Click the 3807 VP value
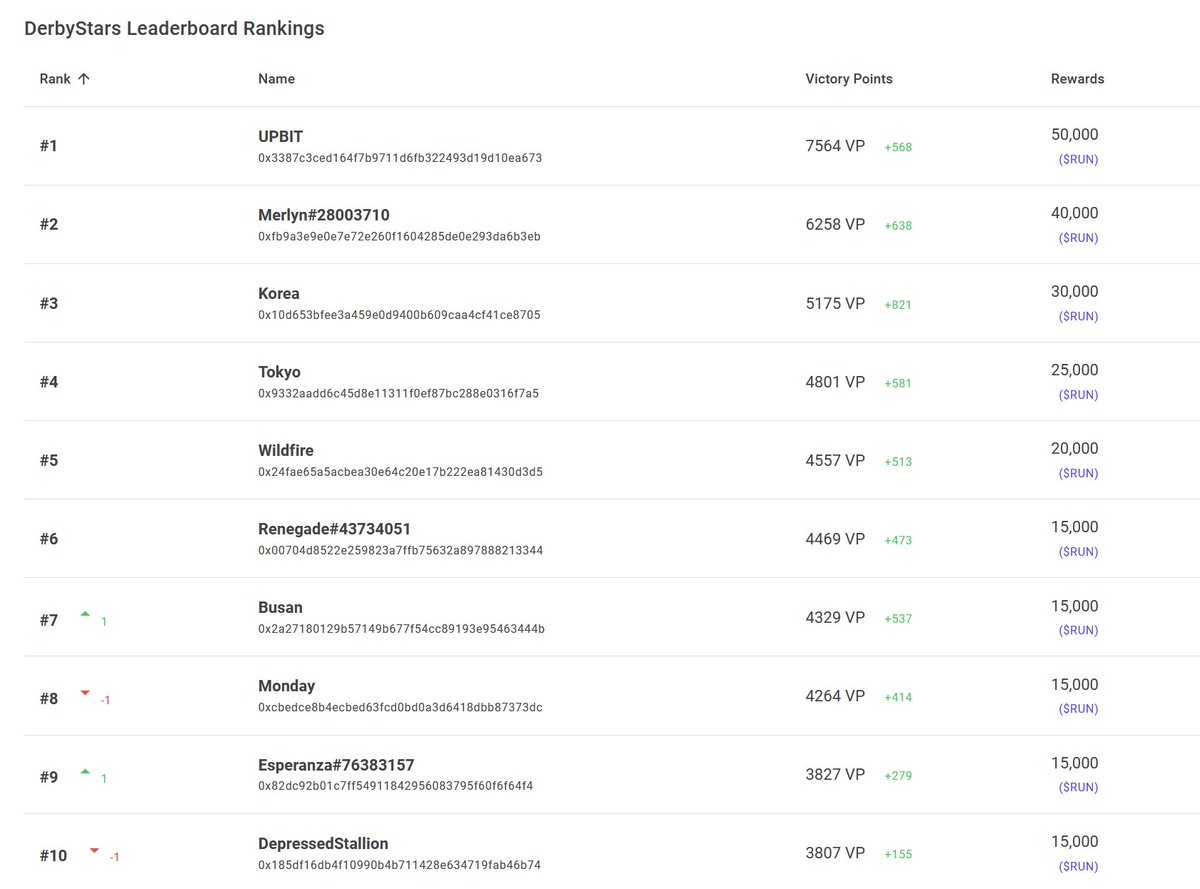The height and width of the screenshot is (889, 1200). pyautogui.click(x=835, y=853)
